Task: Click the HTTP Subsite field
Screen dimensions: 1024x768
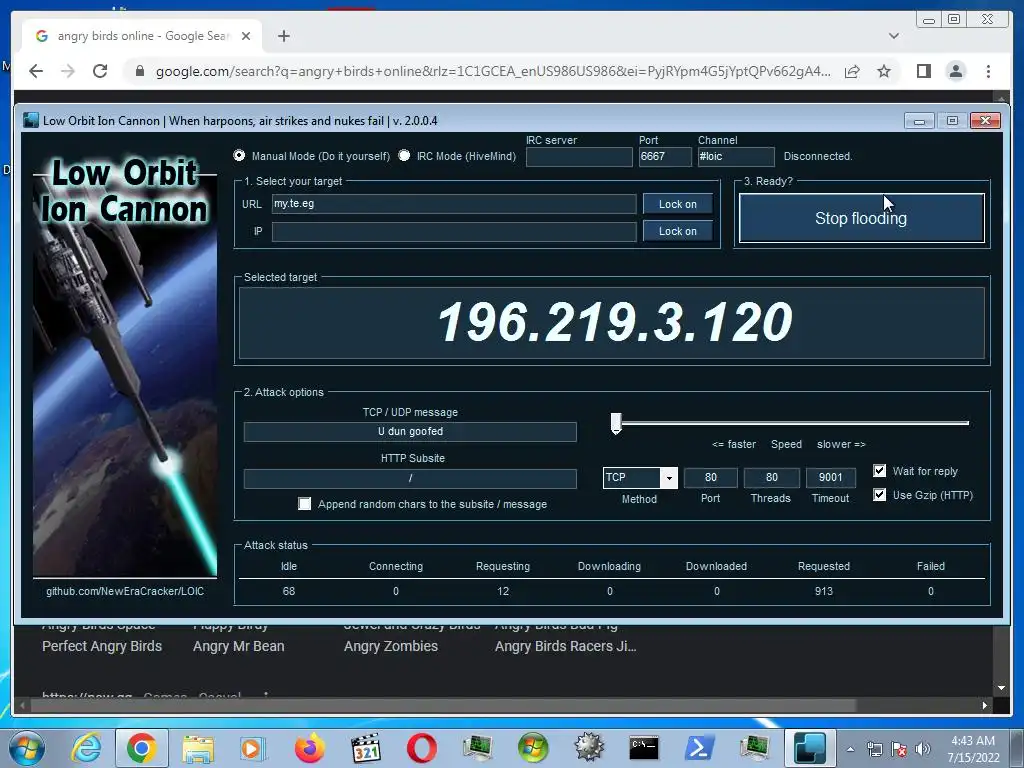Action: 410,478
